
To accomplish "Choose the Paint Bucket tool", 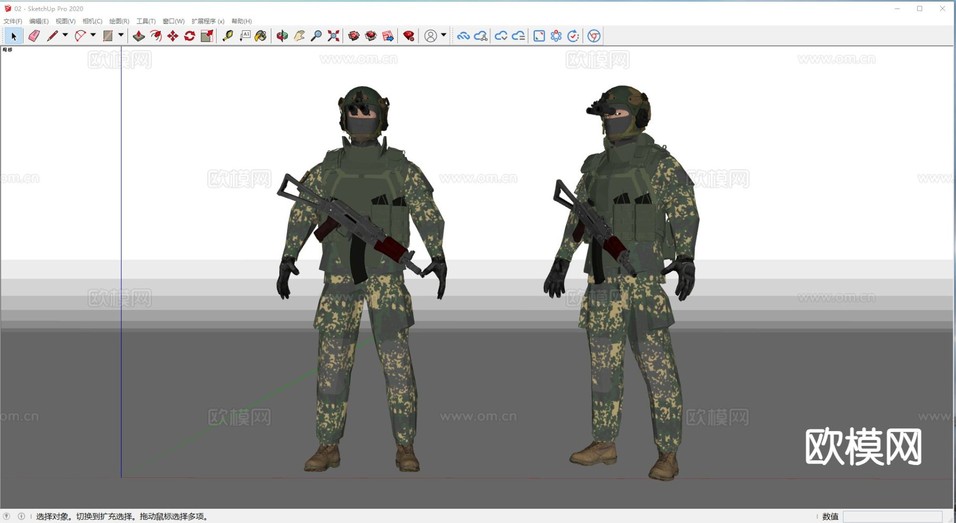I will [x=261, y=36].
